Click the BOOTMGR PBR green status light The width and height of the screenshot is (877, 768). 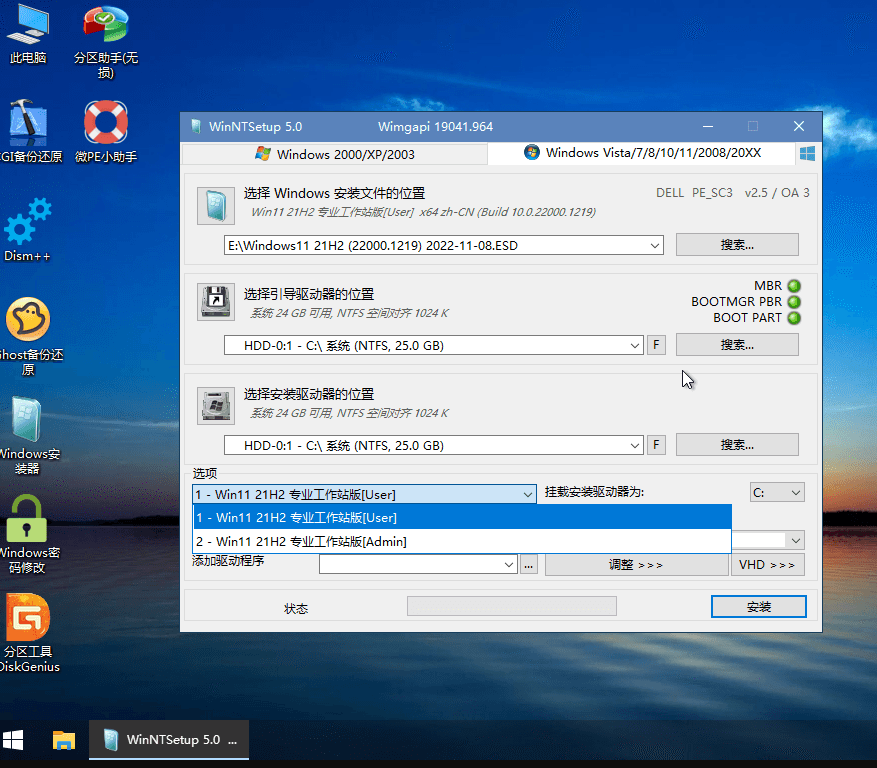(x=794, y=302)
